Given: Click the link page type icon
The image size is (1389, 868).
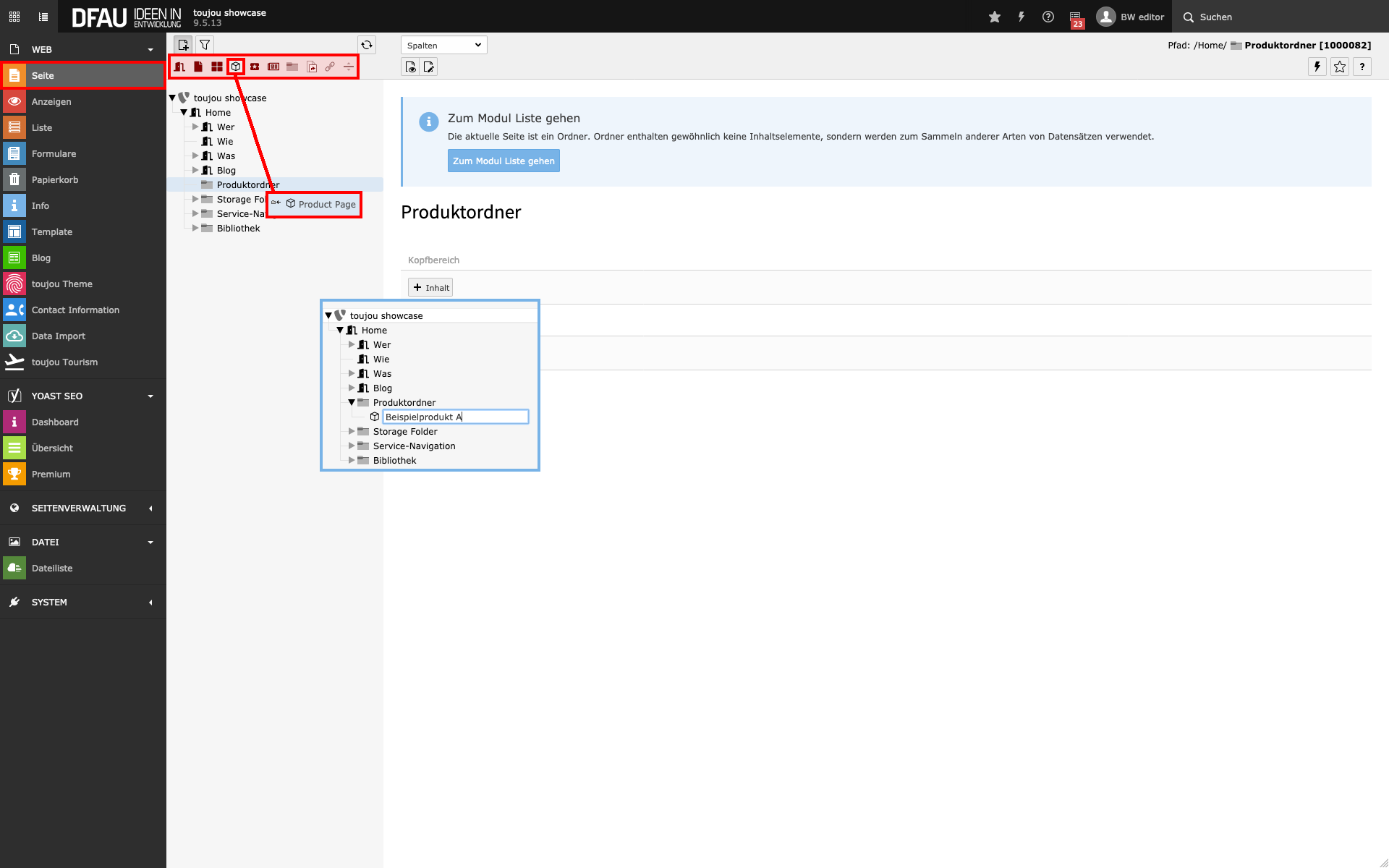Looking at the screenshot, I should click(x=330, y=67).
